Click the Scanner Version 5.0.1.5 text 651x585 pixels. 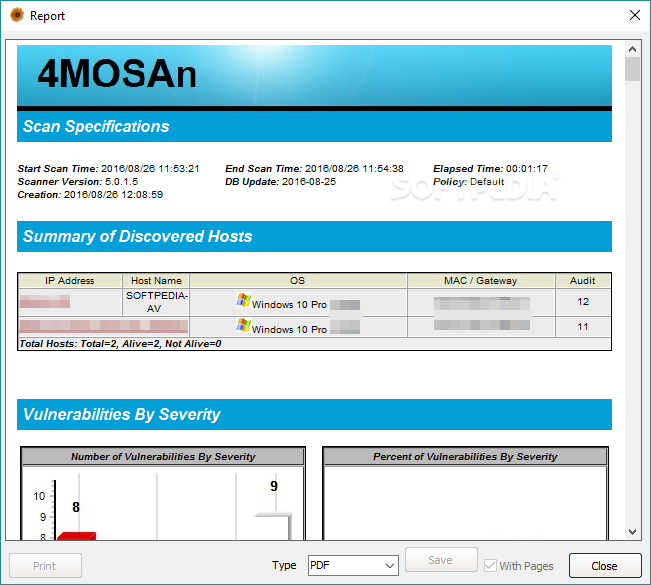[78, 181]
